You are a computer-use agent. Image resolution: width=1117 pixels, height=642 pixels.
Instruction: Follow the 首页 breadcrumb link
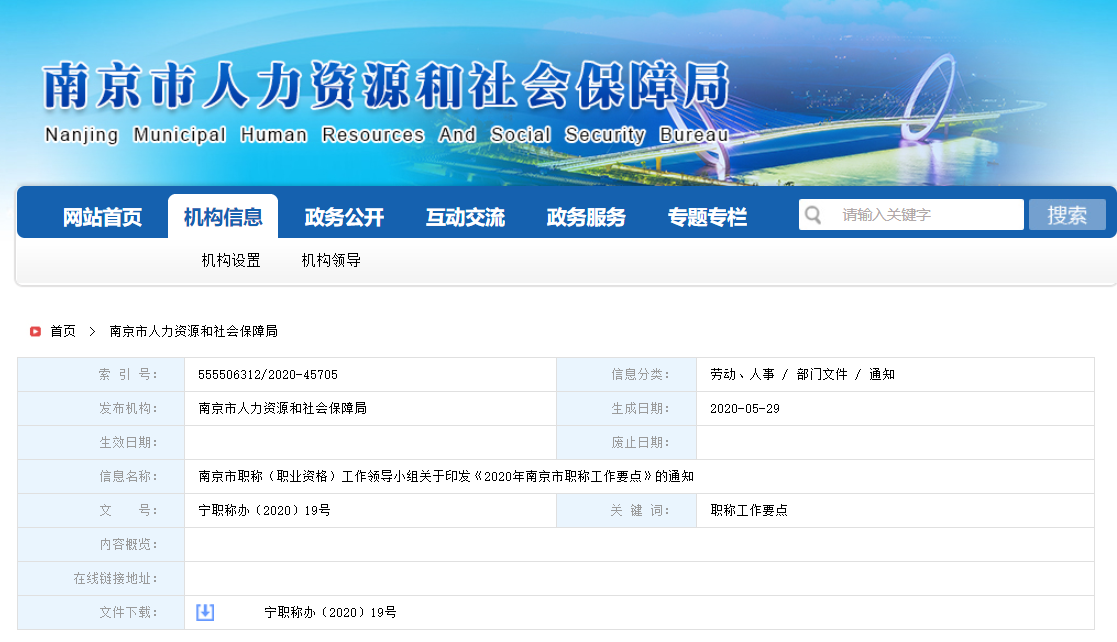pos(63,331)
